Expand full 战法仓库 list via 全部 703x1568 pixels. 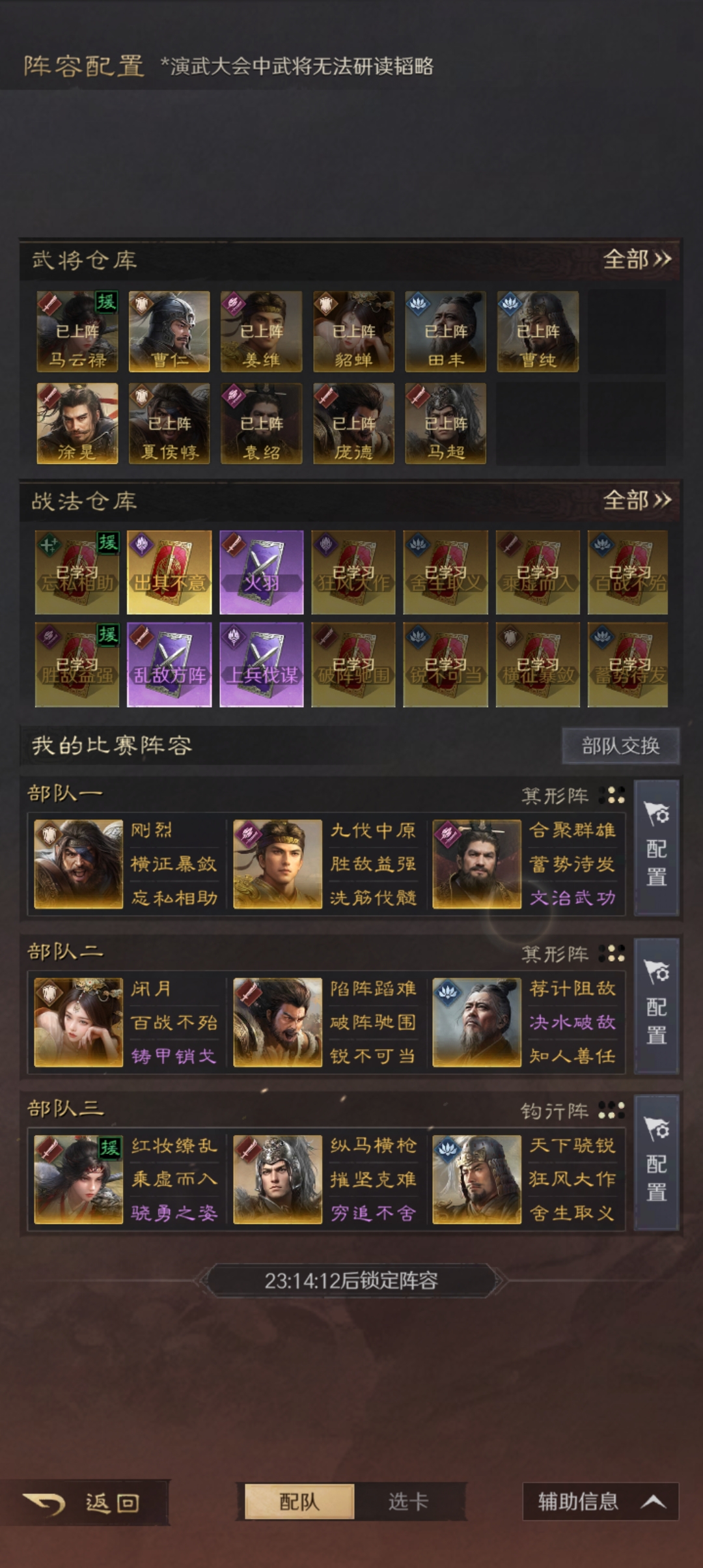[637, 500]
